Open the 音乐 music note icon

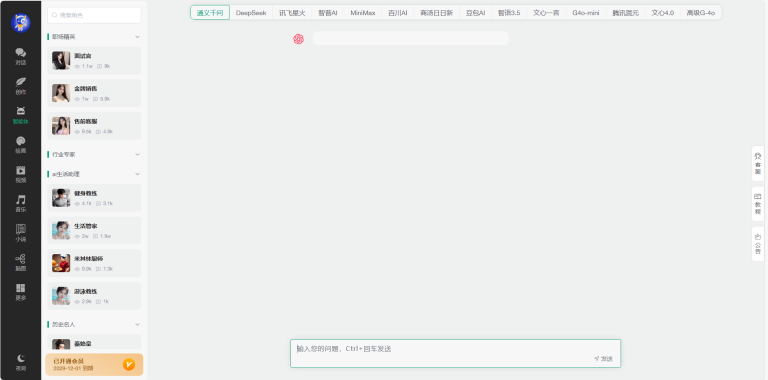pos(21,204)
